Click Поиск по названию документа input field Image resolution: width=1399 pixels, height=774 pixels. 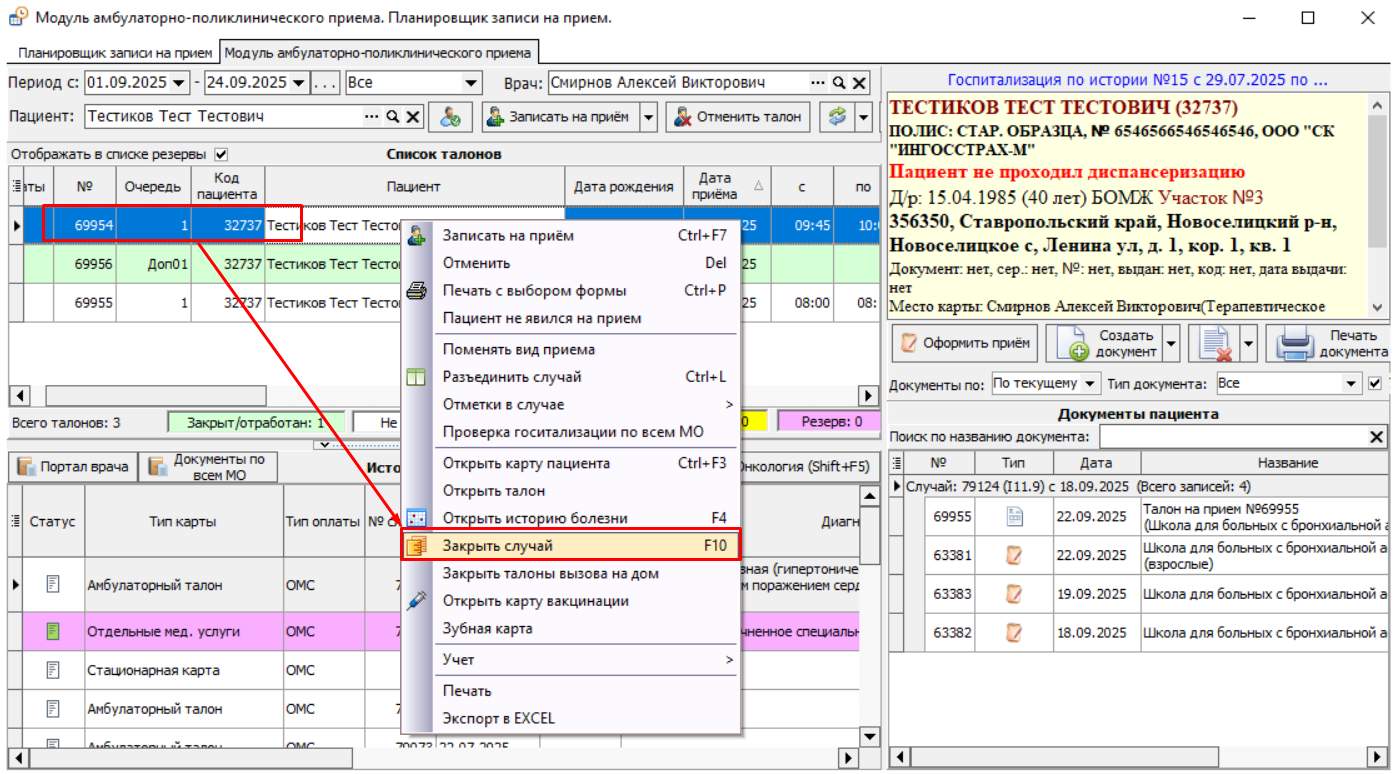[1232, 437]
